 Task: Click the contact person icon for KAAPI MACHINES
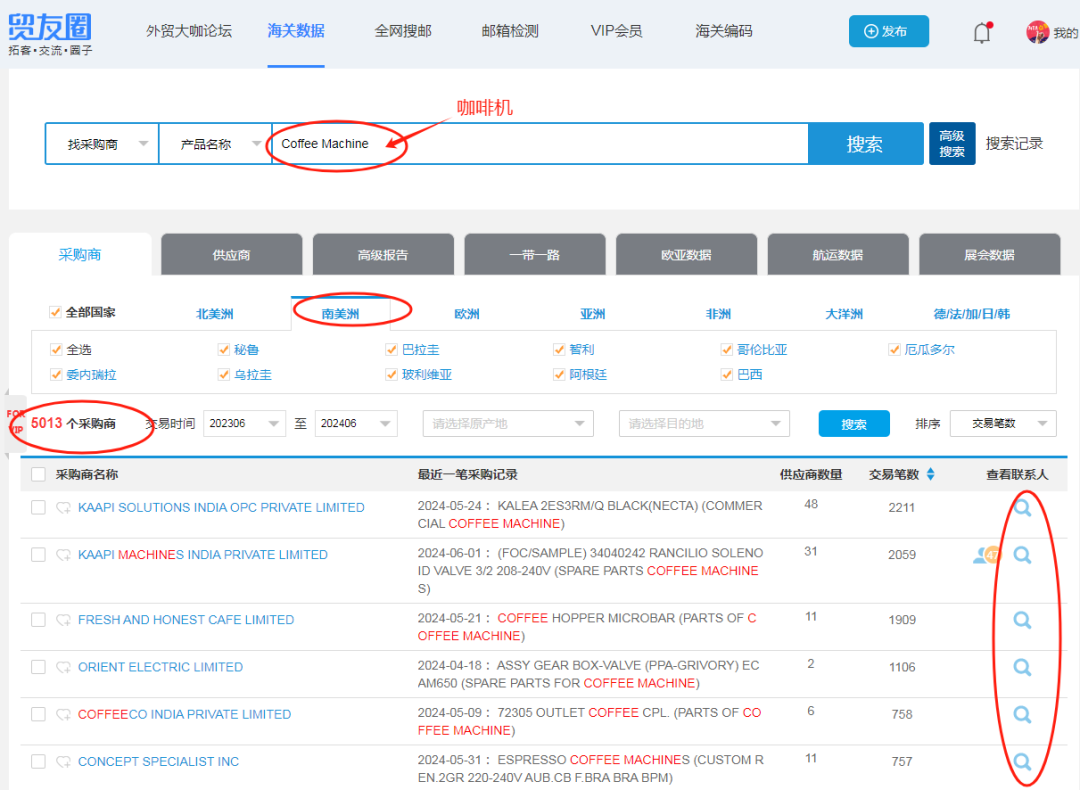[983, 555]
